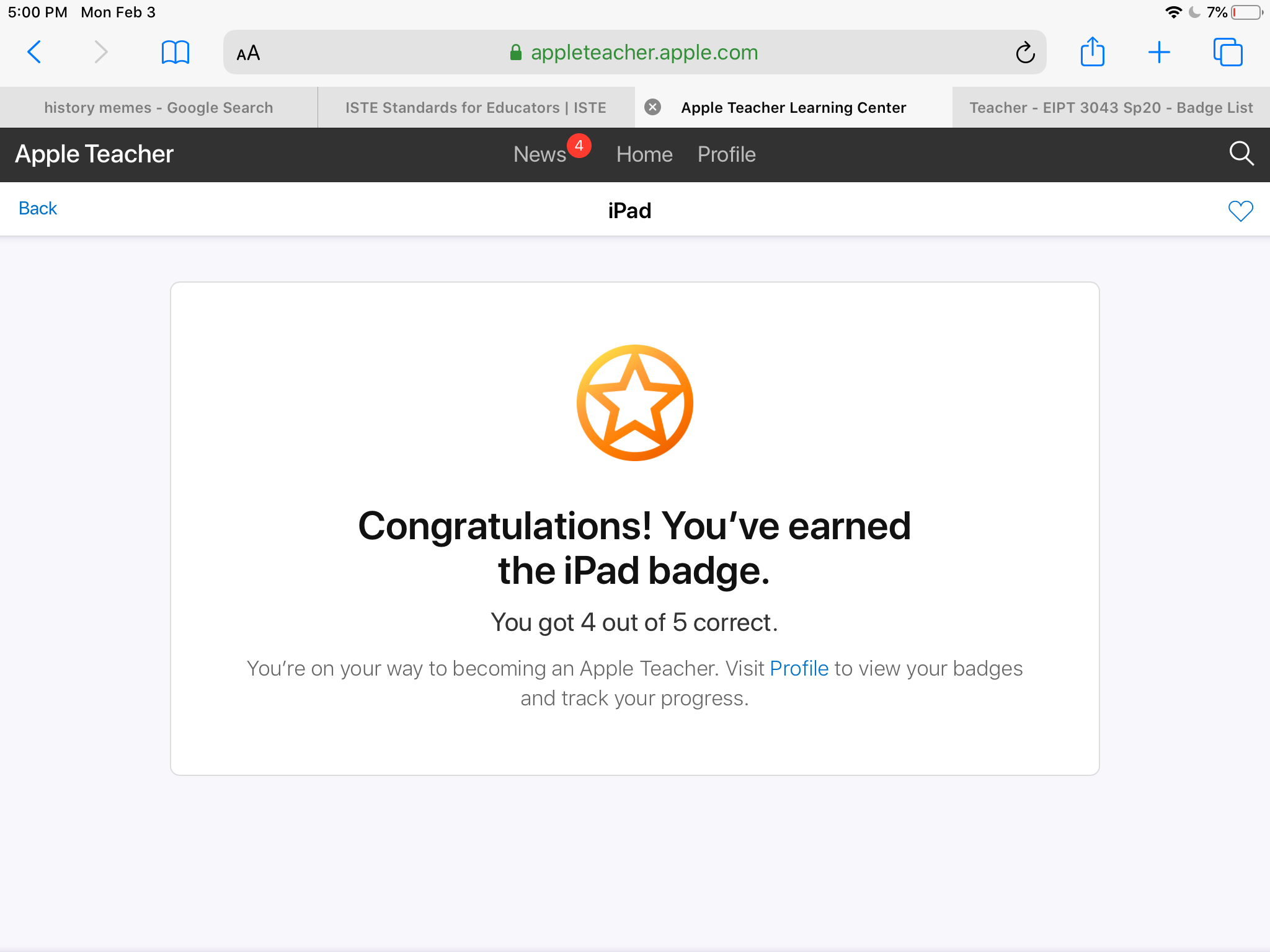Favorite the iPad page with heart
This screenshot has width=1270, height=952.
1240,211
